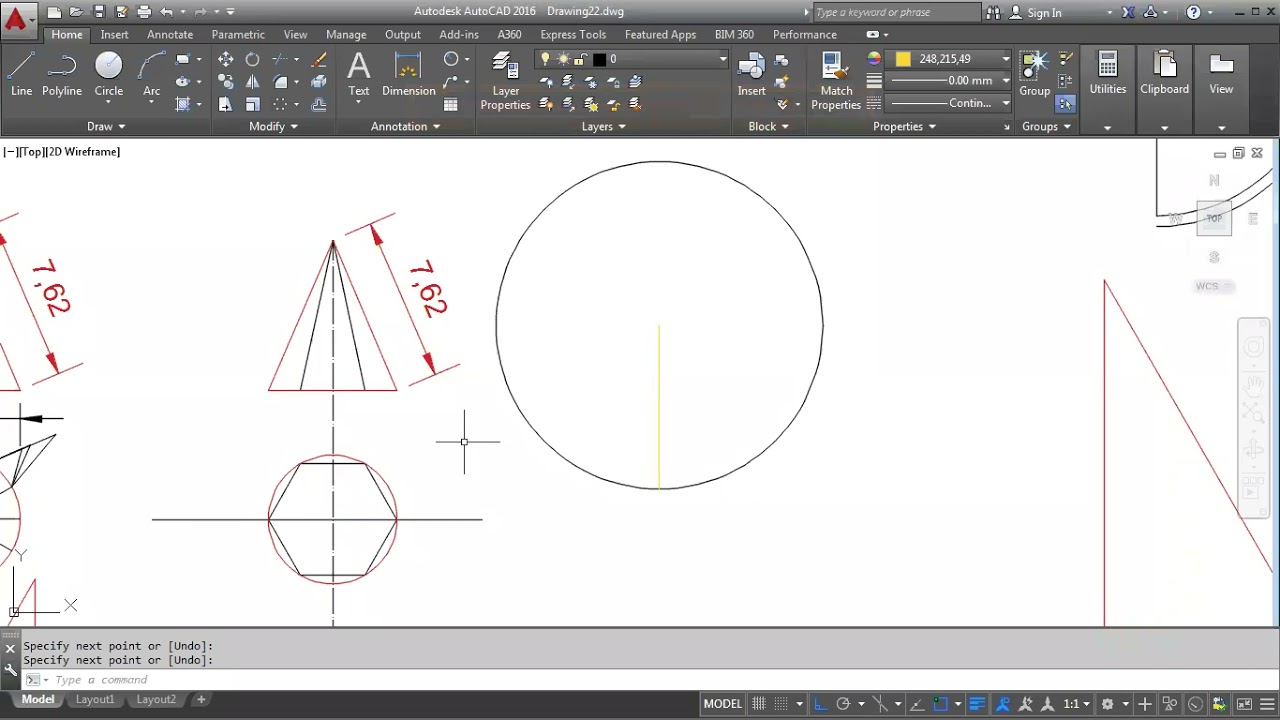Click the Copy objects tool
This screenshot has height=720, width=1280.
(x=225, y=82)
